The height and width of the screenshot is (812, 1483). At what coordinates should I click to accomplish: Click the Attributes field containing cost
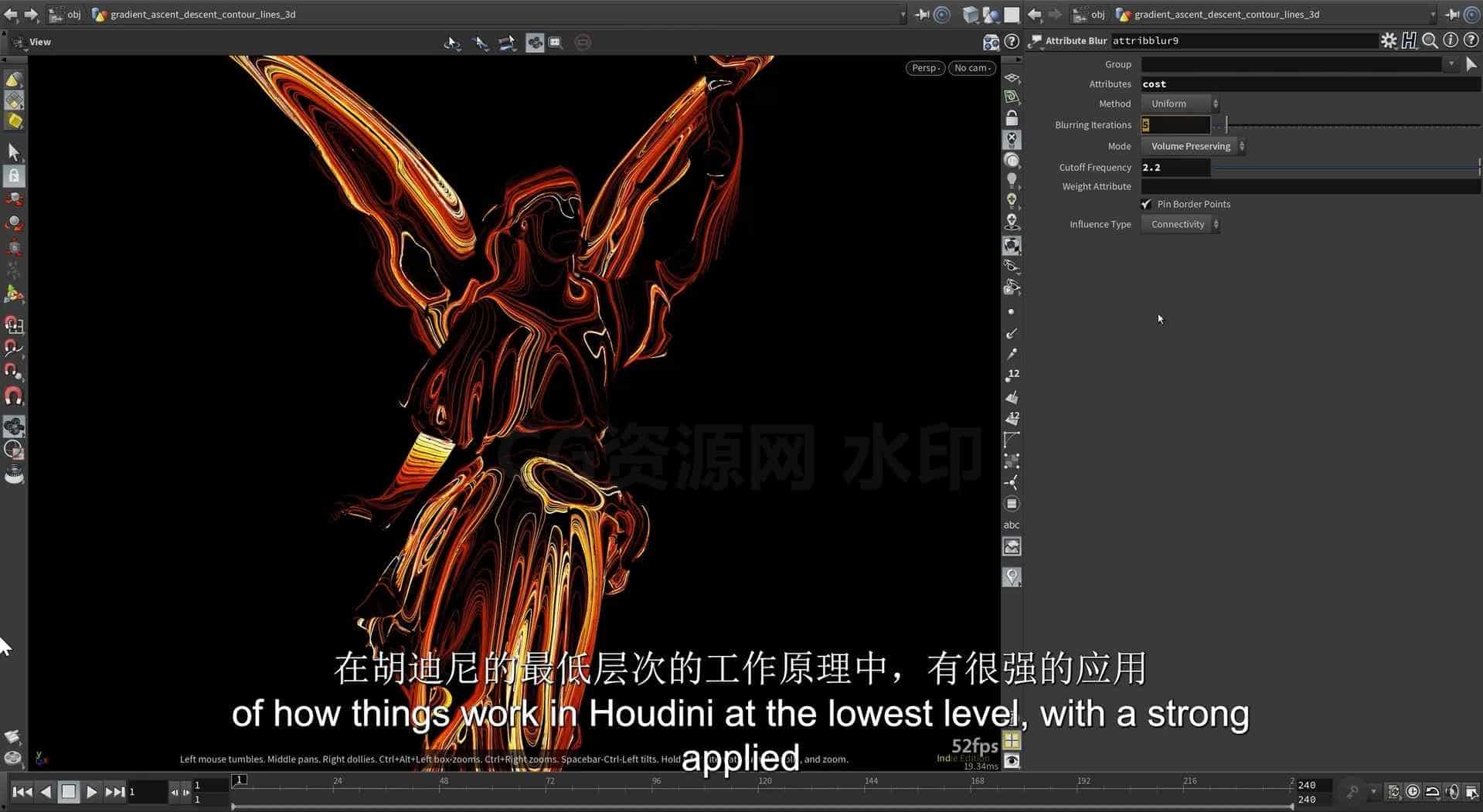click(x=1311, y=84)
